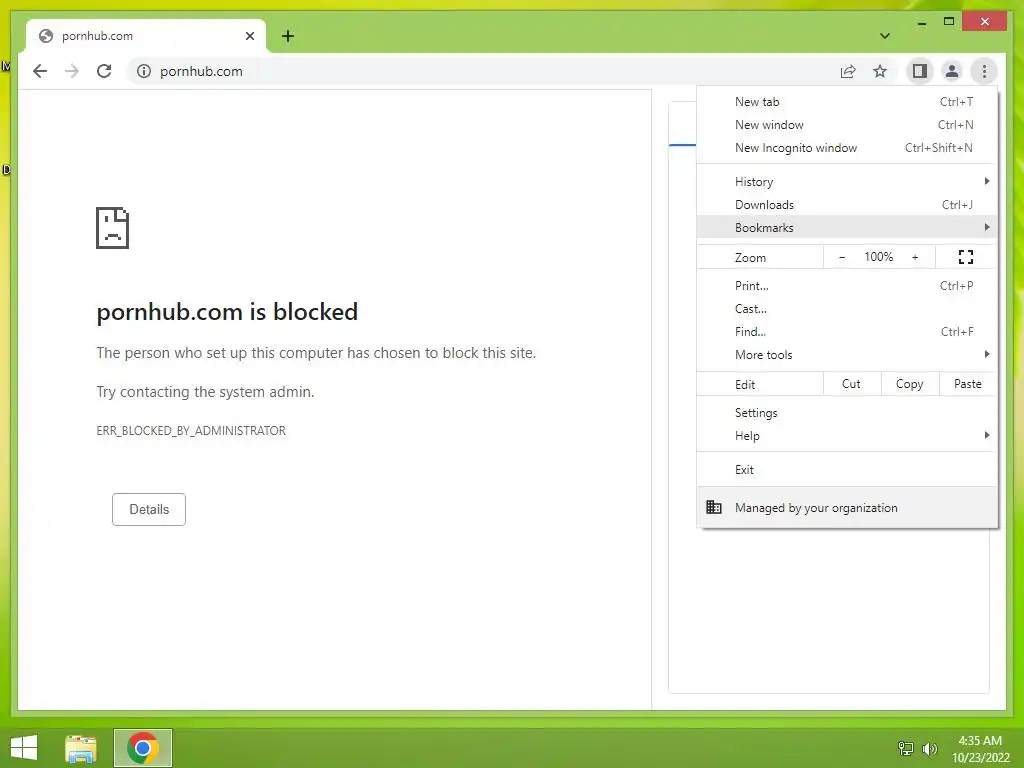1024x768 pixels.
Task: Reload the page with refresh icon
Action: click(104, 71)
